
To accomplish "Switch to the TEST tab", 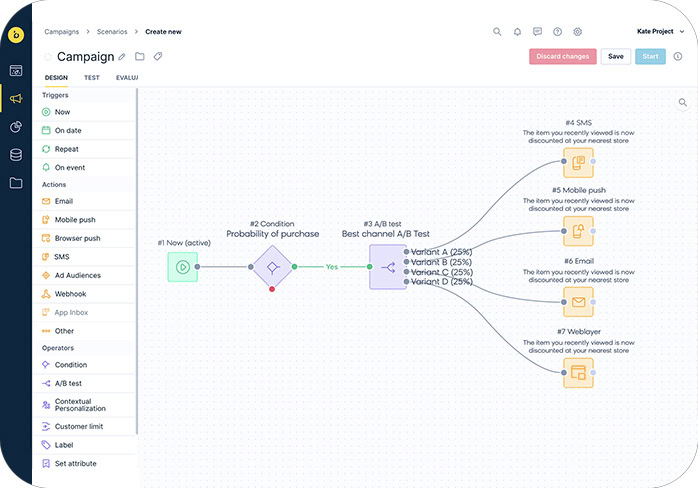I will point(91,77).
